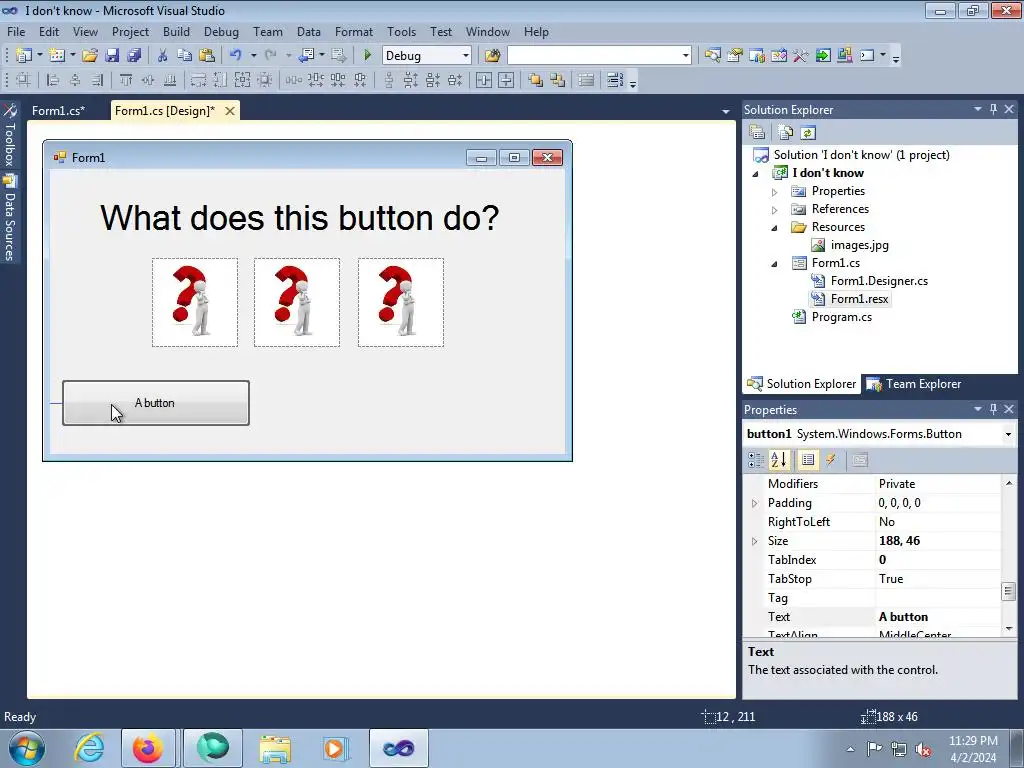Open the Properties Window toolbar icon

tap(735, 56)
